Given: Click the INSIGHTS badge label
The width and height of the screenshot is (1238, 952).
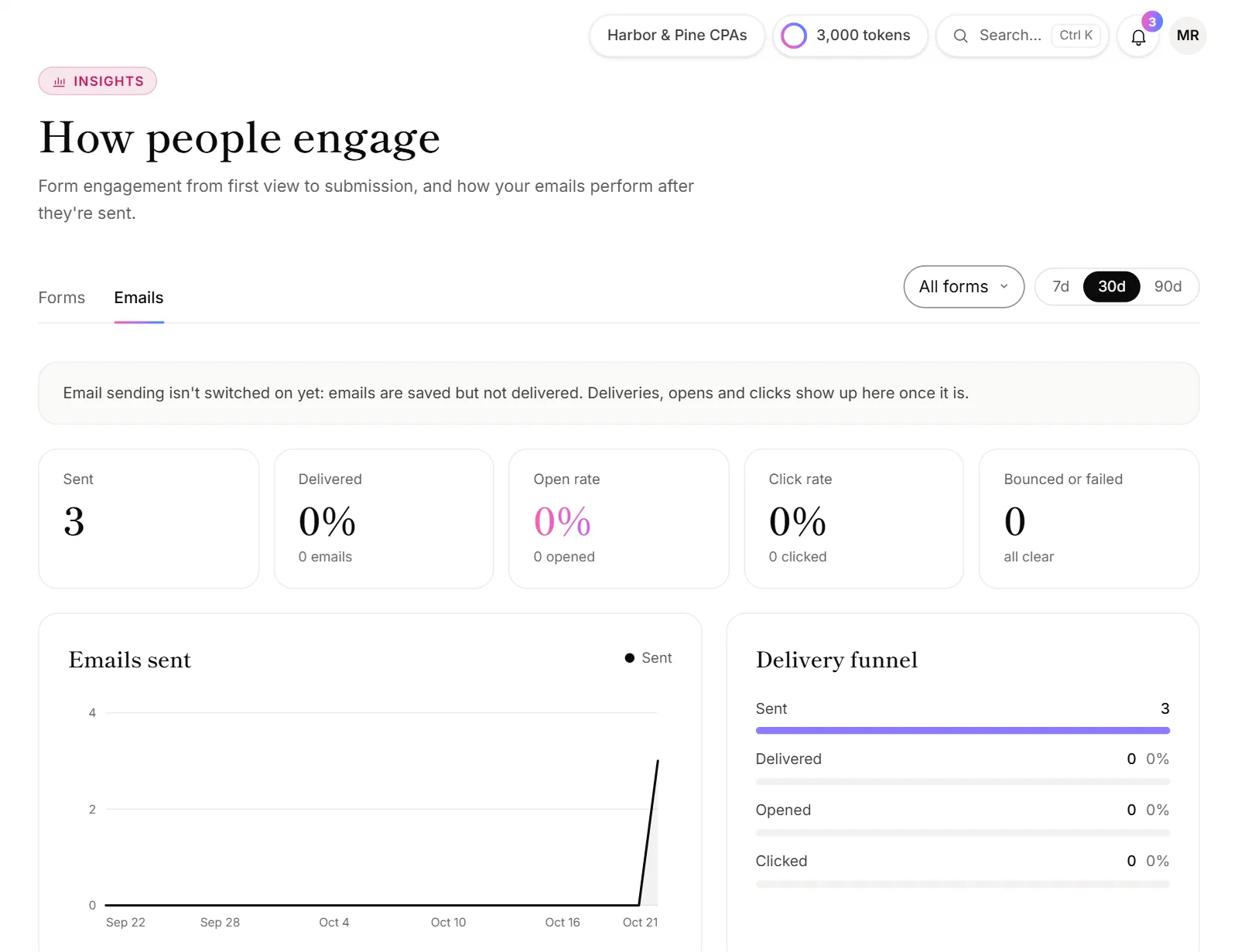Looking at the screenshot, I should pyautogui.click(x=108, y=81).
